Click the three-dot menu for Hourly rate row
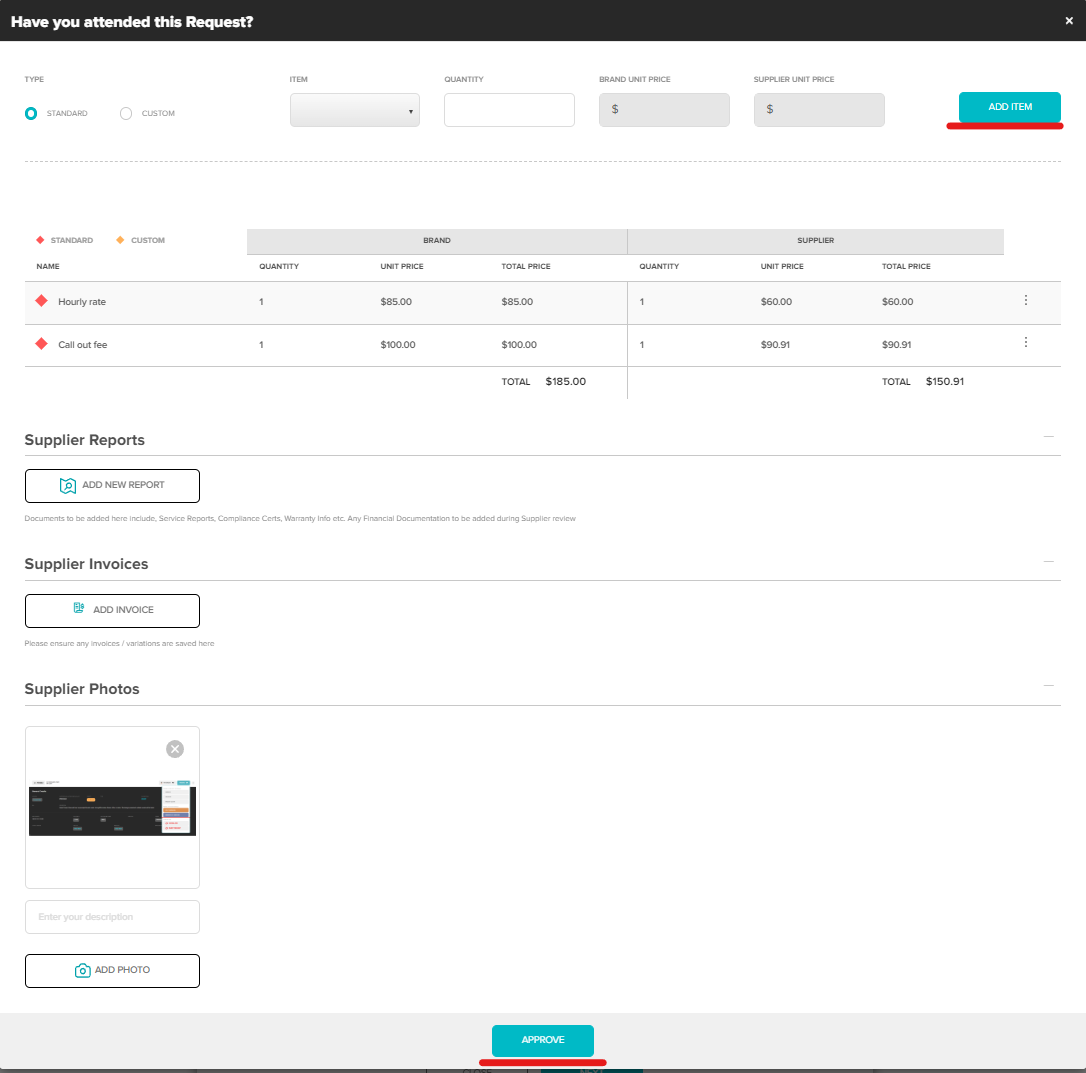1086x1073 pixels. pos(1025,300)
